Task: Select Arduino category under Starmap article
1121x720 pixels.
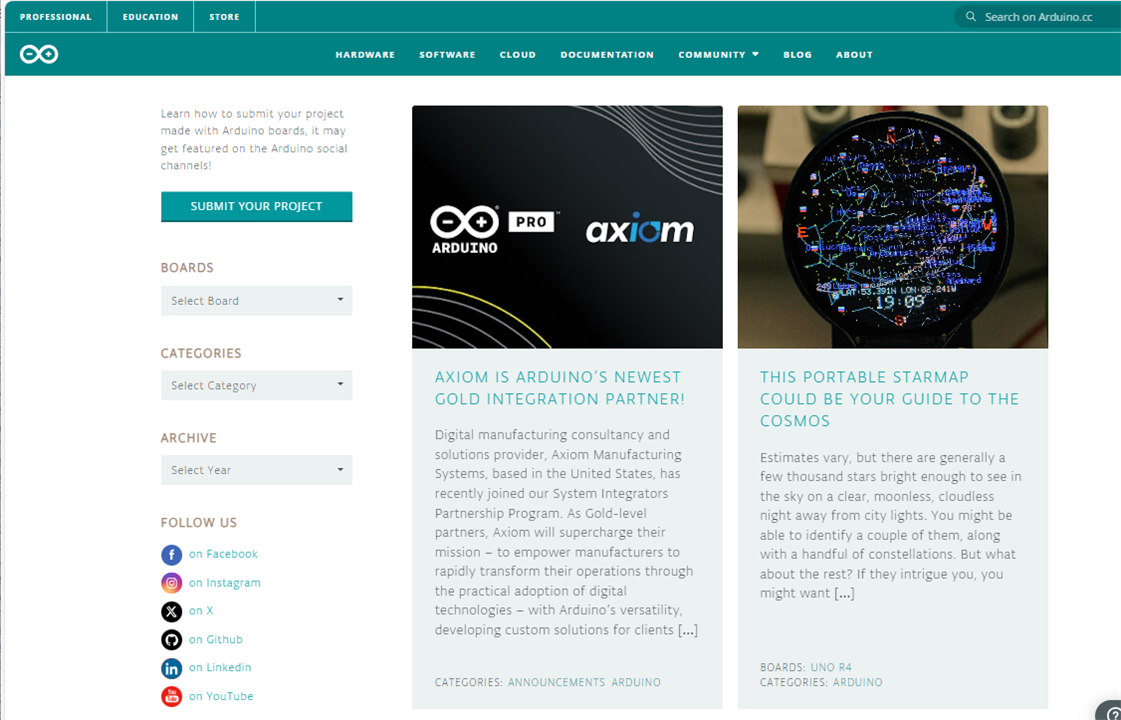Action: point(858,682)
